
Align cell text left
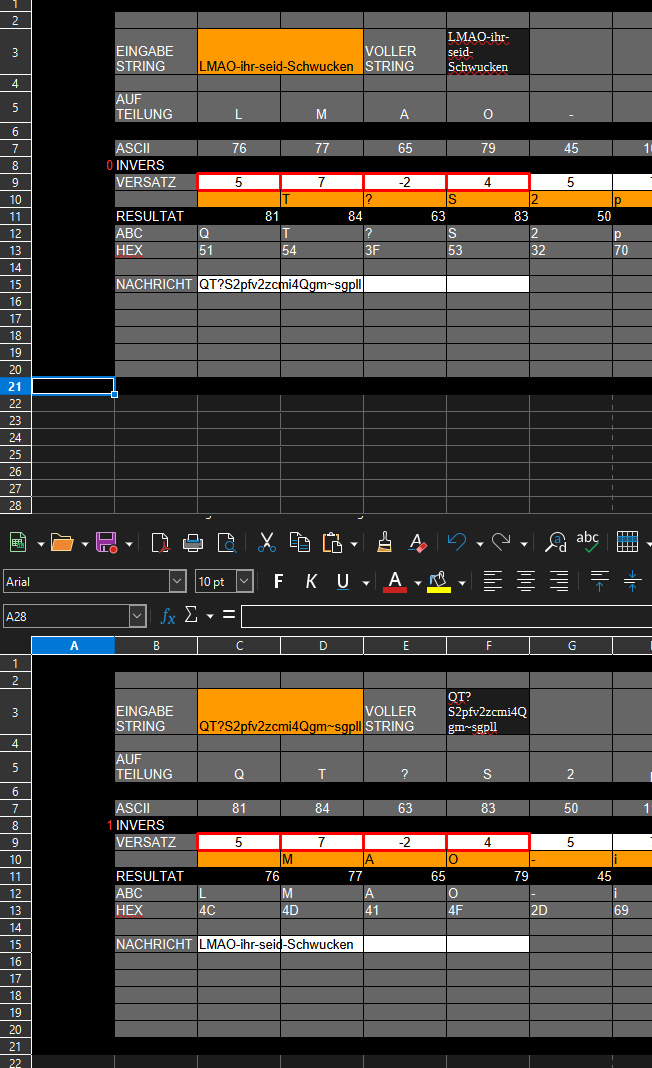tap(493, 581)
